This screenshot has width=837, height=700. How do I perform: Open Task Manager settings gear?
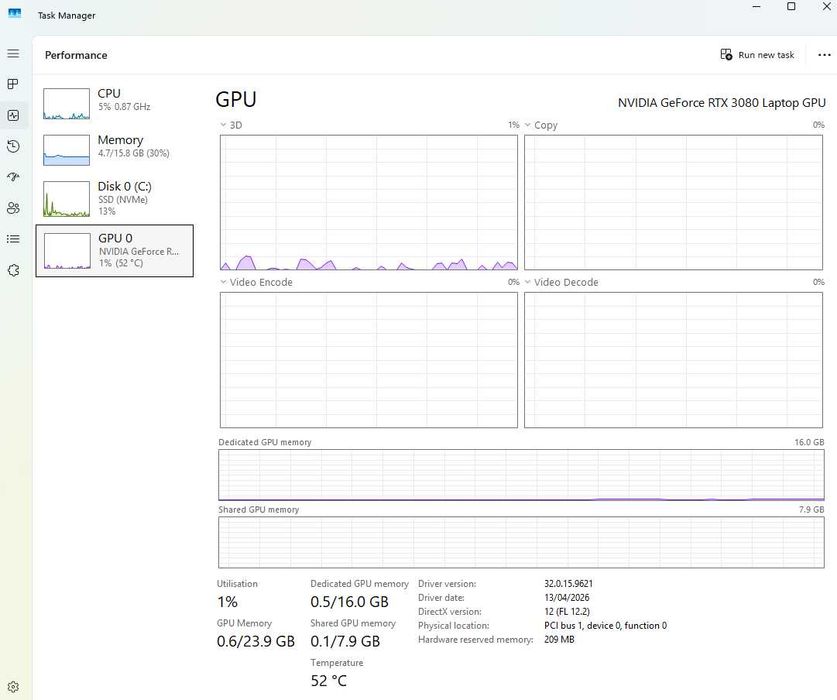point(13,687)
